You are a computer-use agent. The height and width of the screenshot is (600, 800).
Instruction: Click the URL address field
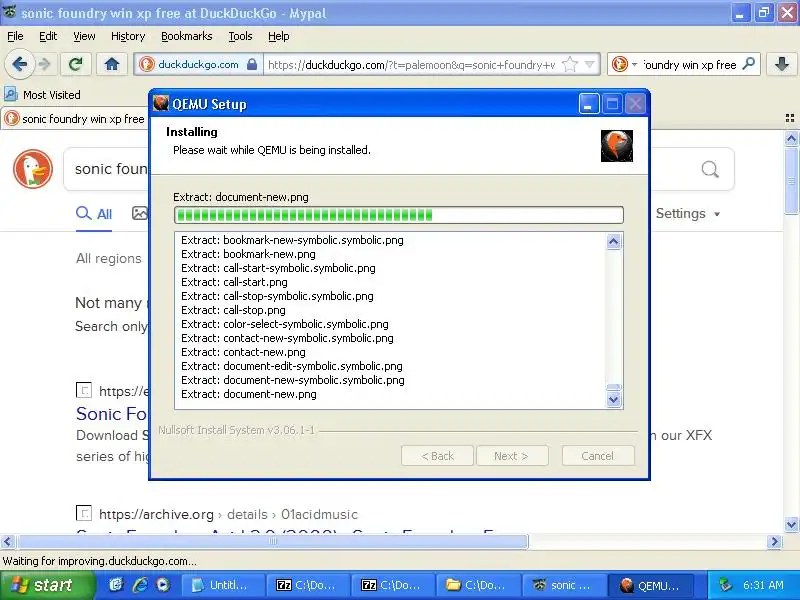(x=411, y=65)
